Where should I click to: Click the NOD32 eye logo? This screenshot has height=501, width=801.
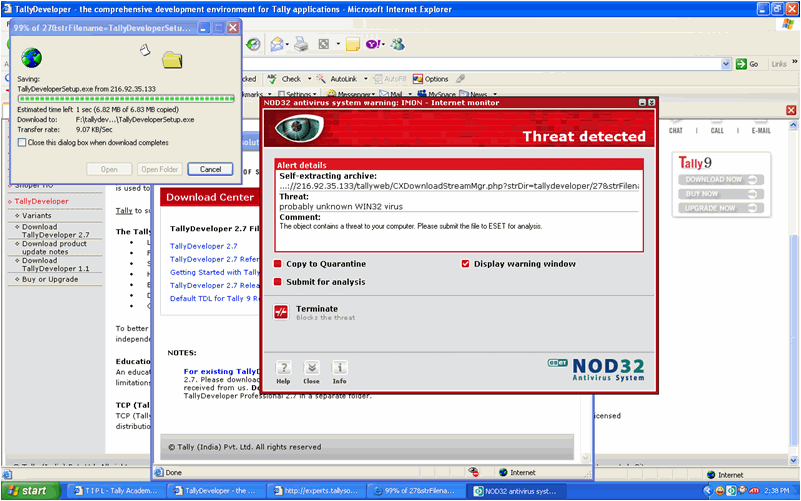[299, 128]
